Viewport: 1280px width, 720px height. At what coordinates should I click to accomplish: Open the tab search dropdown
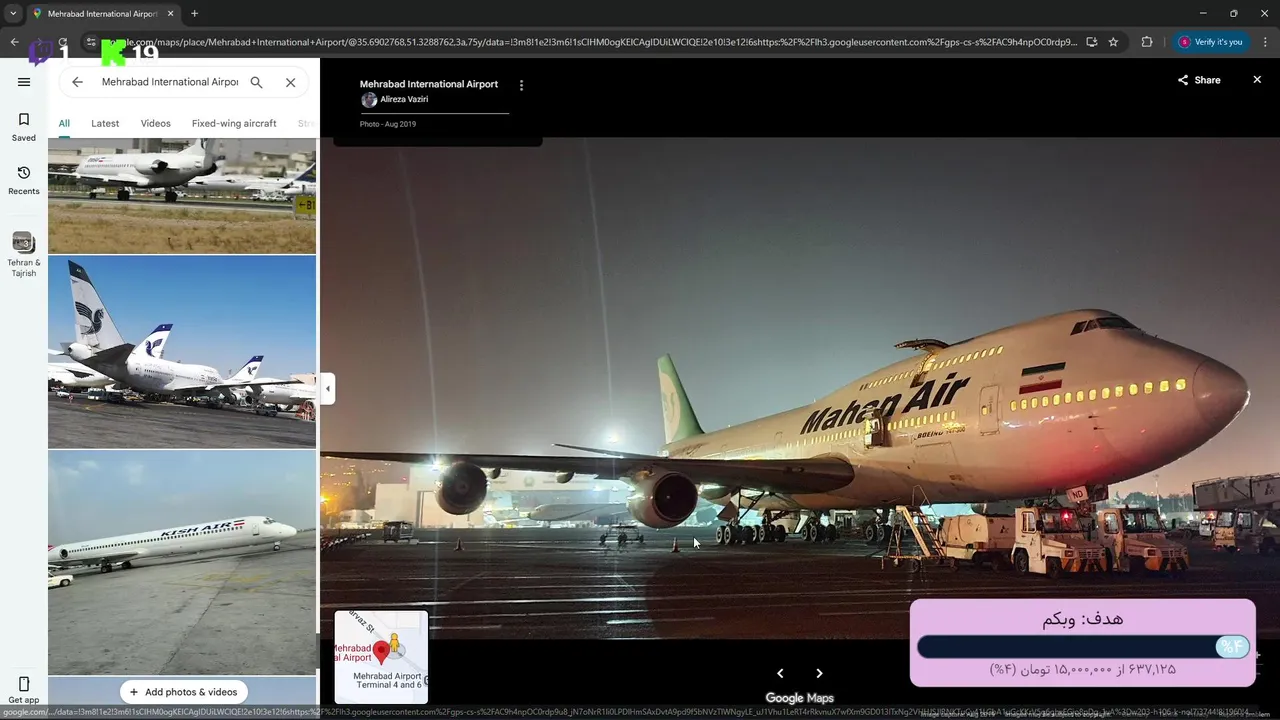coord(13,14)
